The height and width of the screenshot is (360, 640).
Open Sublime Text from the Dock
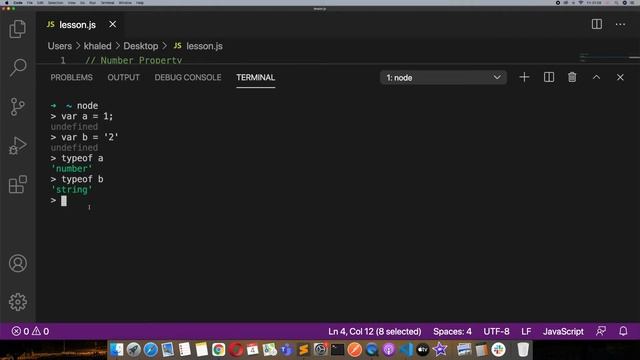303,350
